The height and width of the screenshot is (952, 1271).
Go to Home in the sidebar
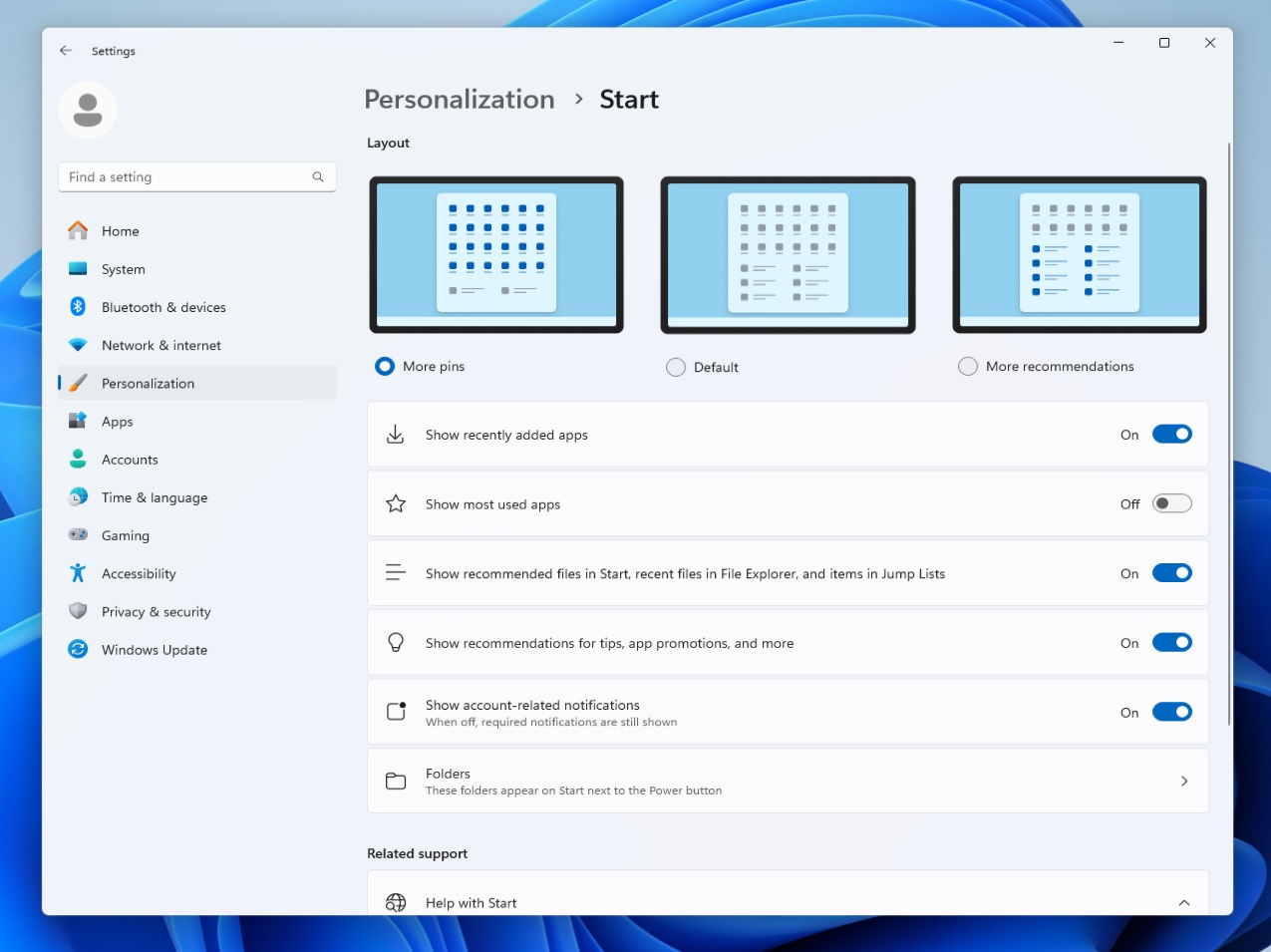click(x=78, y=230)
